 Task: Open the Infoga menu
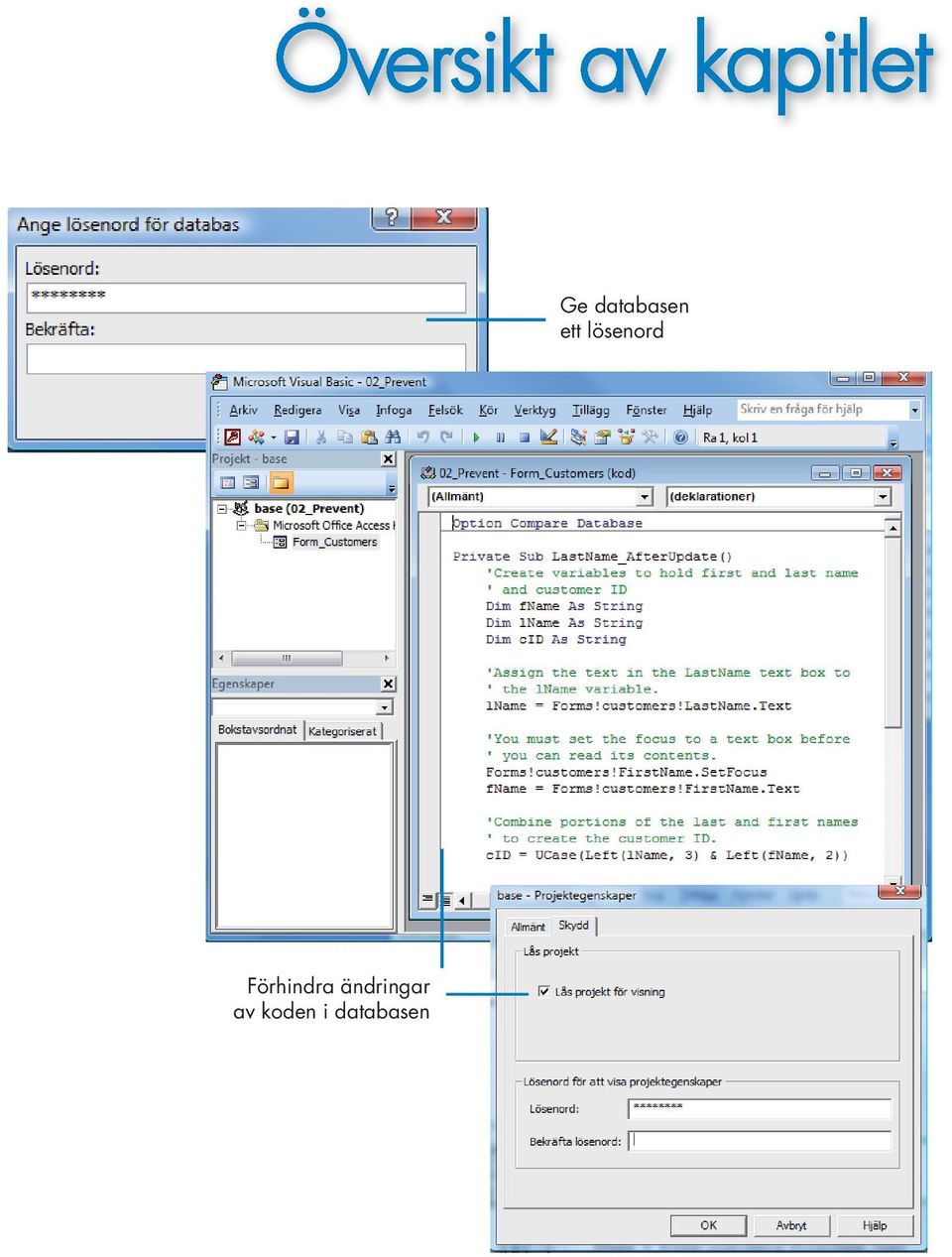tap(394, 410)
